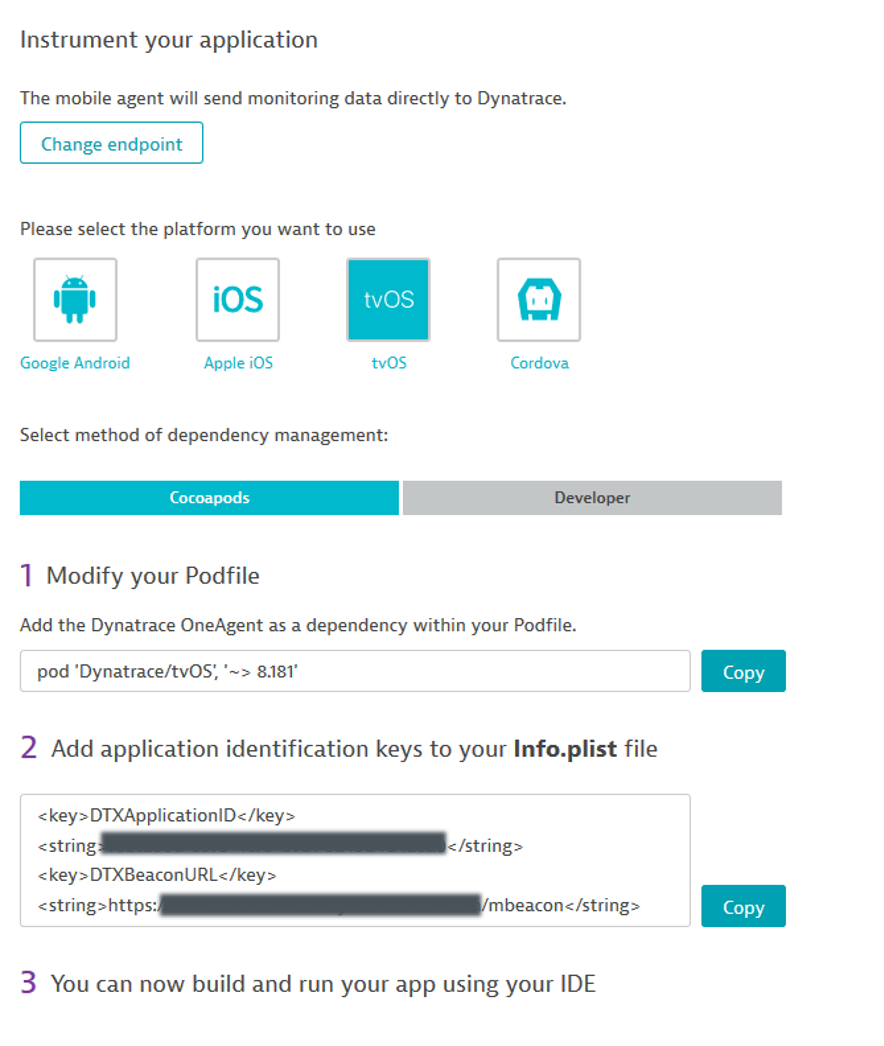Click the 'Add application identification keys' heading
The image size is (884, 1046).
354,749
